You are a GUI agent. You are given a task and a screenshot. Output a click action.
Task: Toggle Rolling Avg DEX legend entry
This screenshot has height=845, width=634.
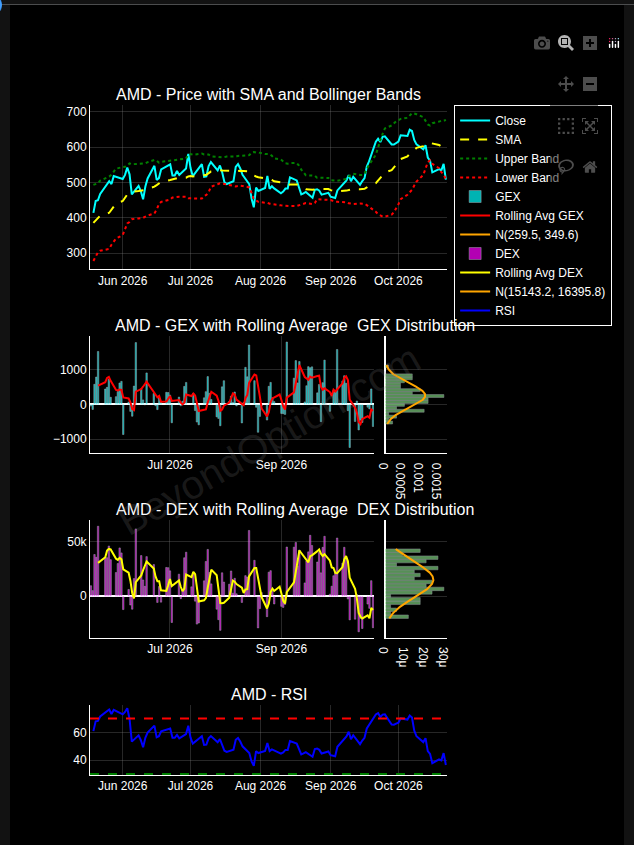[x=539, y=273]
